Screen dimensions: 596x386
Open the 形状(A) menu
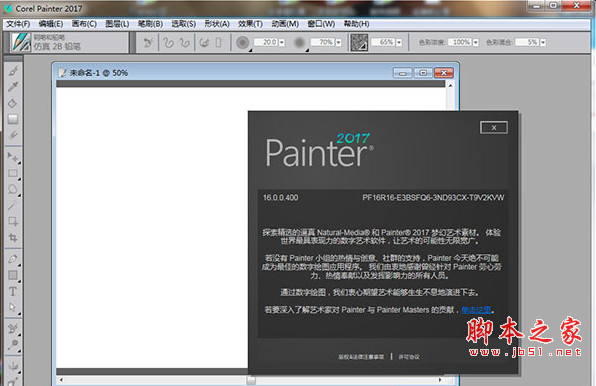coord(217,24)
